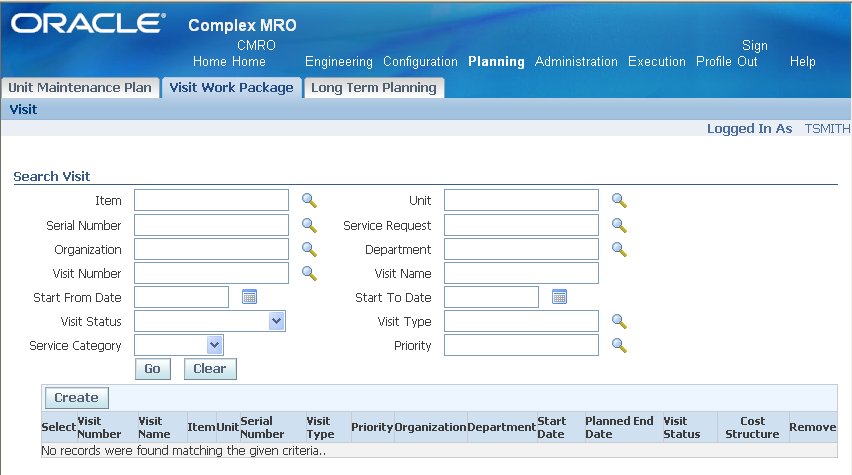Switch to Long Term Planning tab

click(374, 88)
